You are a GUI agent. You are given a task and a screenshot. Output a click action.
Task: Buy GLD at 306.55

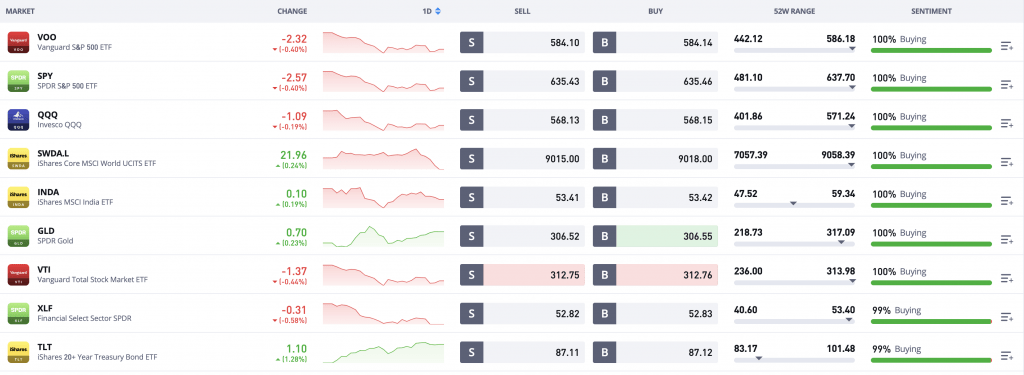[655, 236]
